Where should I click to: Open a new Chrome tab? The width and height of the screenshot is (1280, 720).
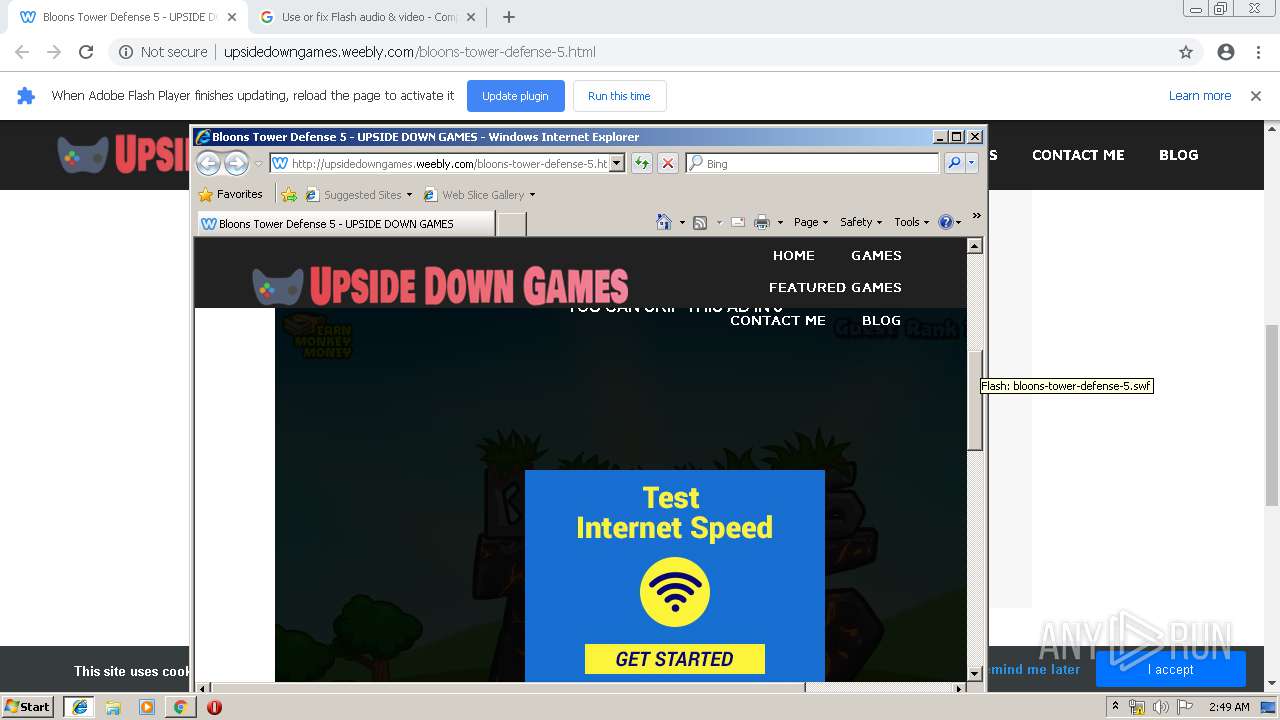tap(509, 17)
